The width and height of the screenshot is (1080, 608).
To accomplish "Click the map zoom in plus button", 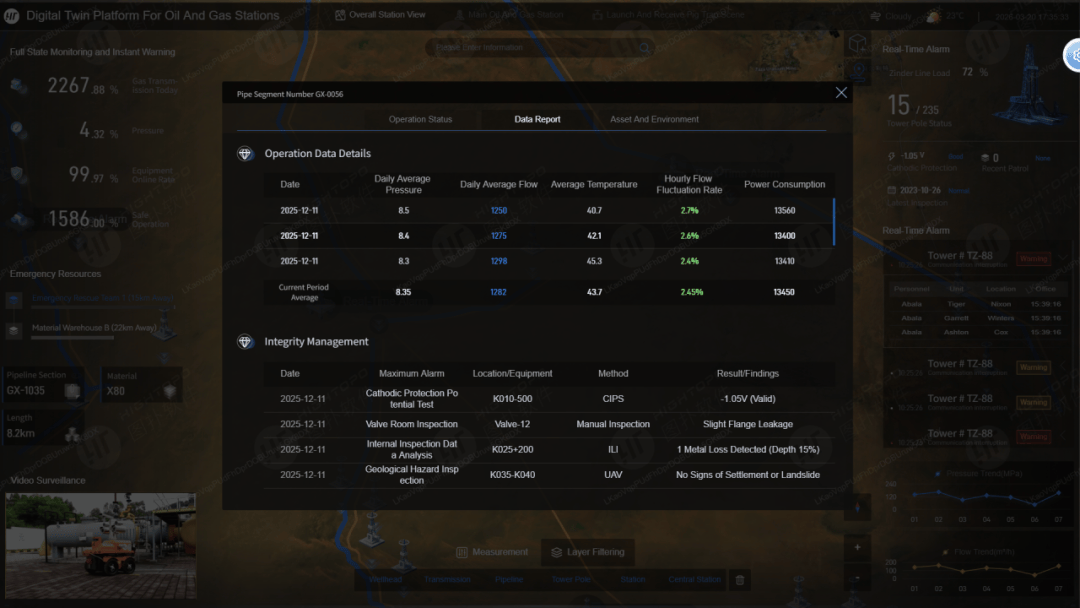I will point(858,547).
